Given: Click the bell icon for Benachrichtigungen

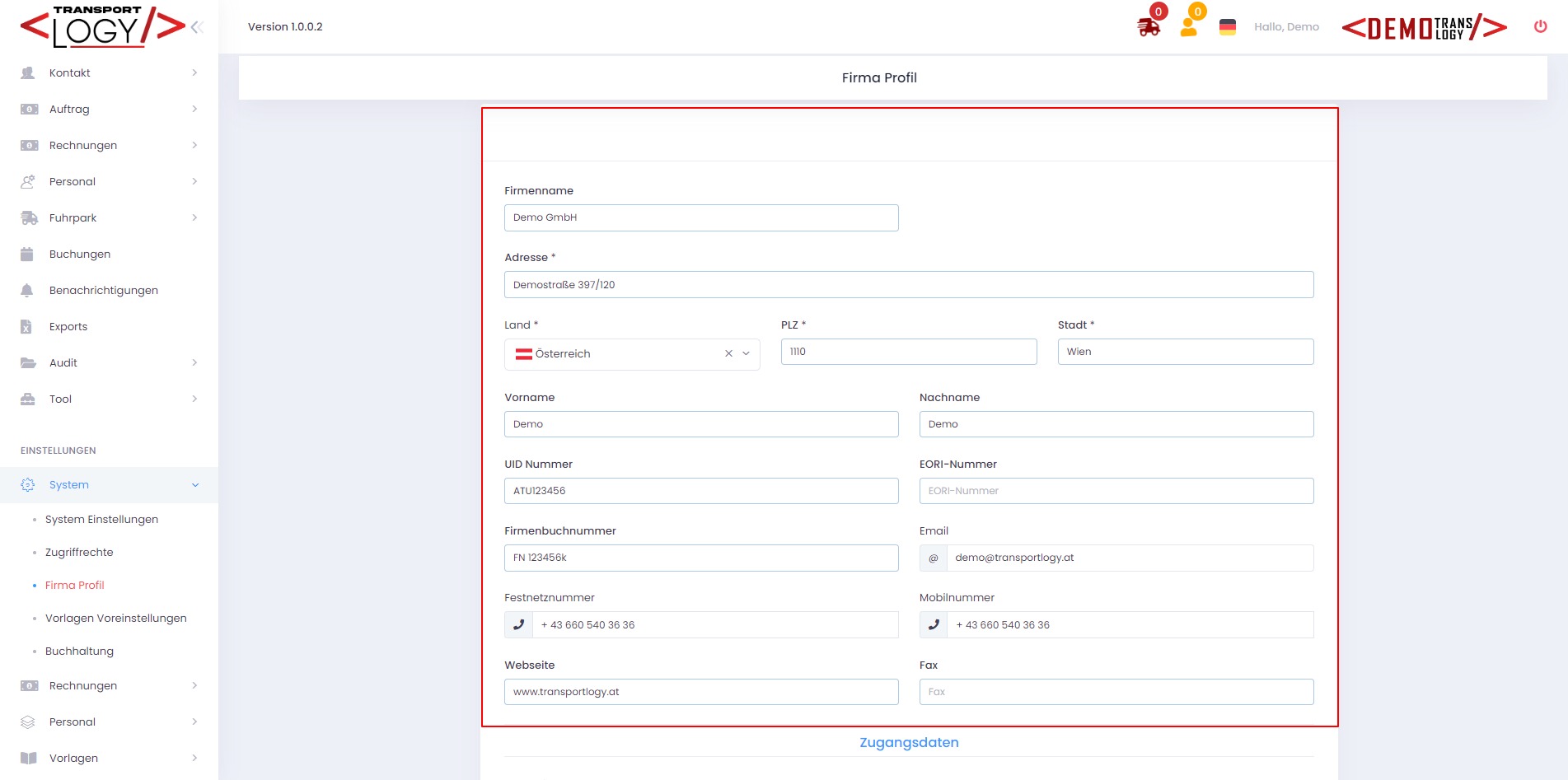Looking at the screenshot, I should [27, 290].
